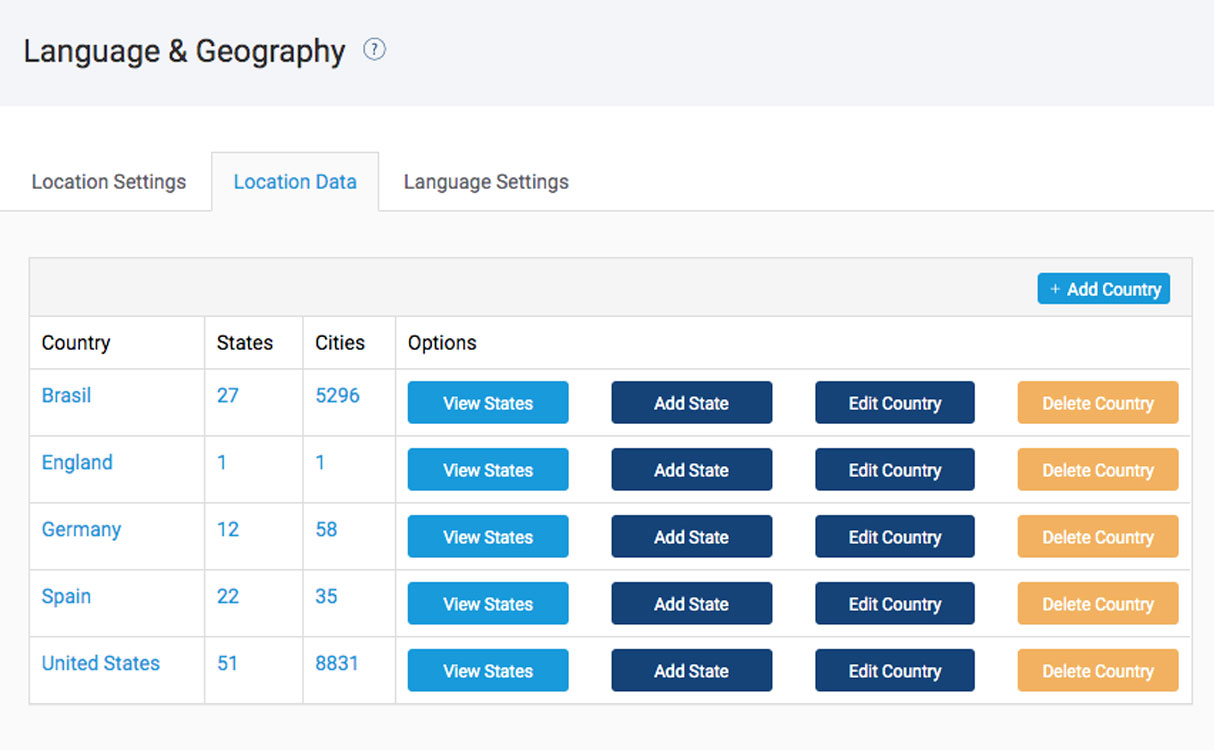Screen dimensions: 1214x750
Task: Click the Add Country button
Action: 1103,289
